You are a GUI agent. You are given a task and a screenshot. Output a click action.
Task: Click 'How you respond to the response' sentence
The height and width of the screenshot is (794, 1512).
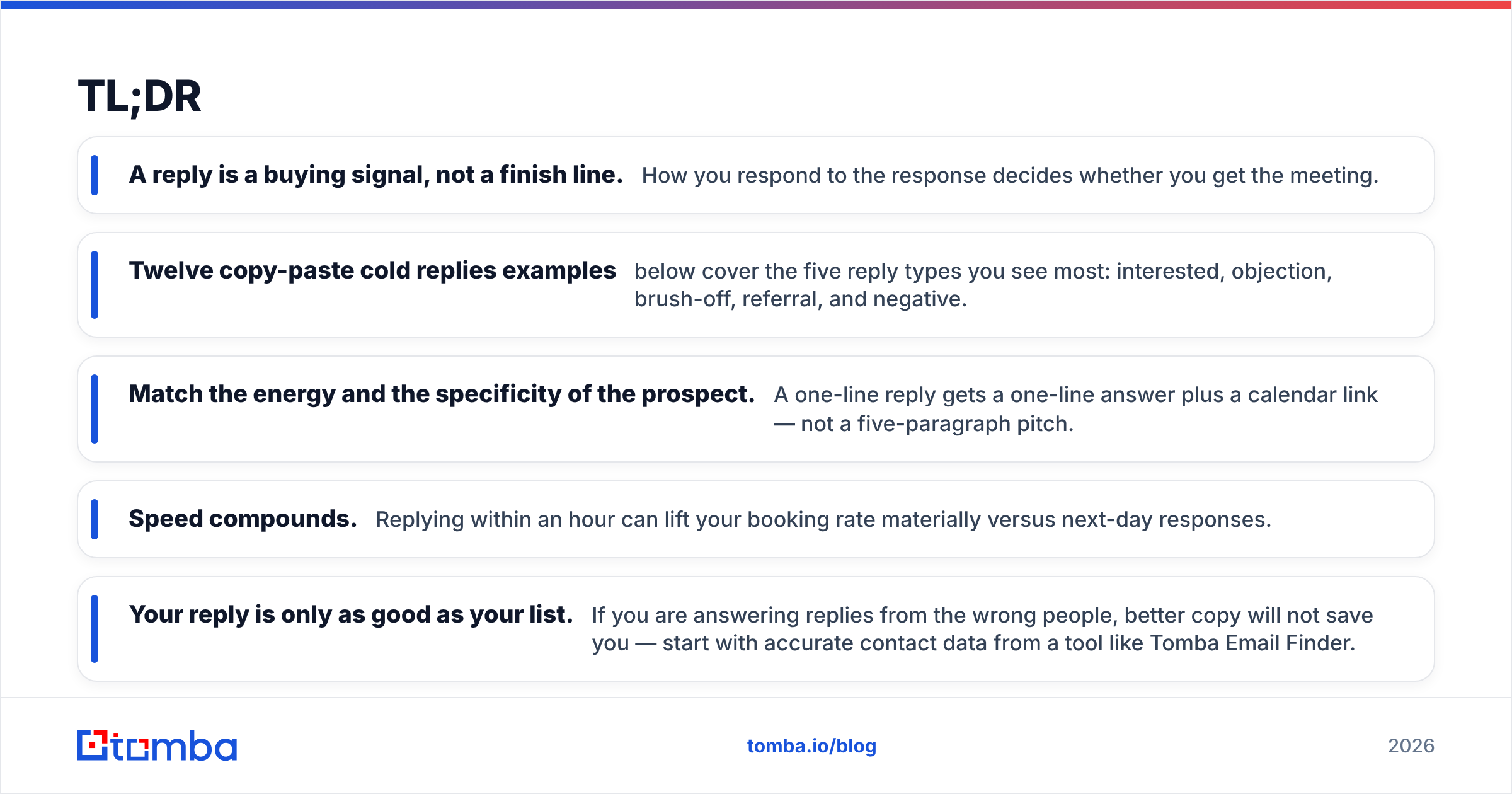click(1011, 176)
